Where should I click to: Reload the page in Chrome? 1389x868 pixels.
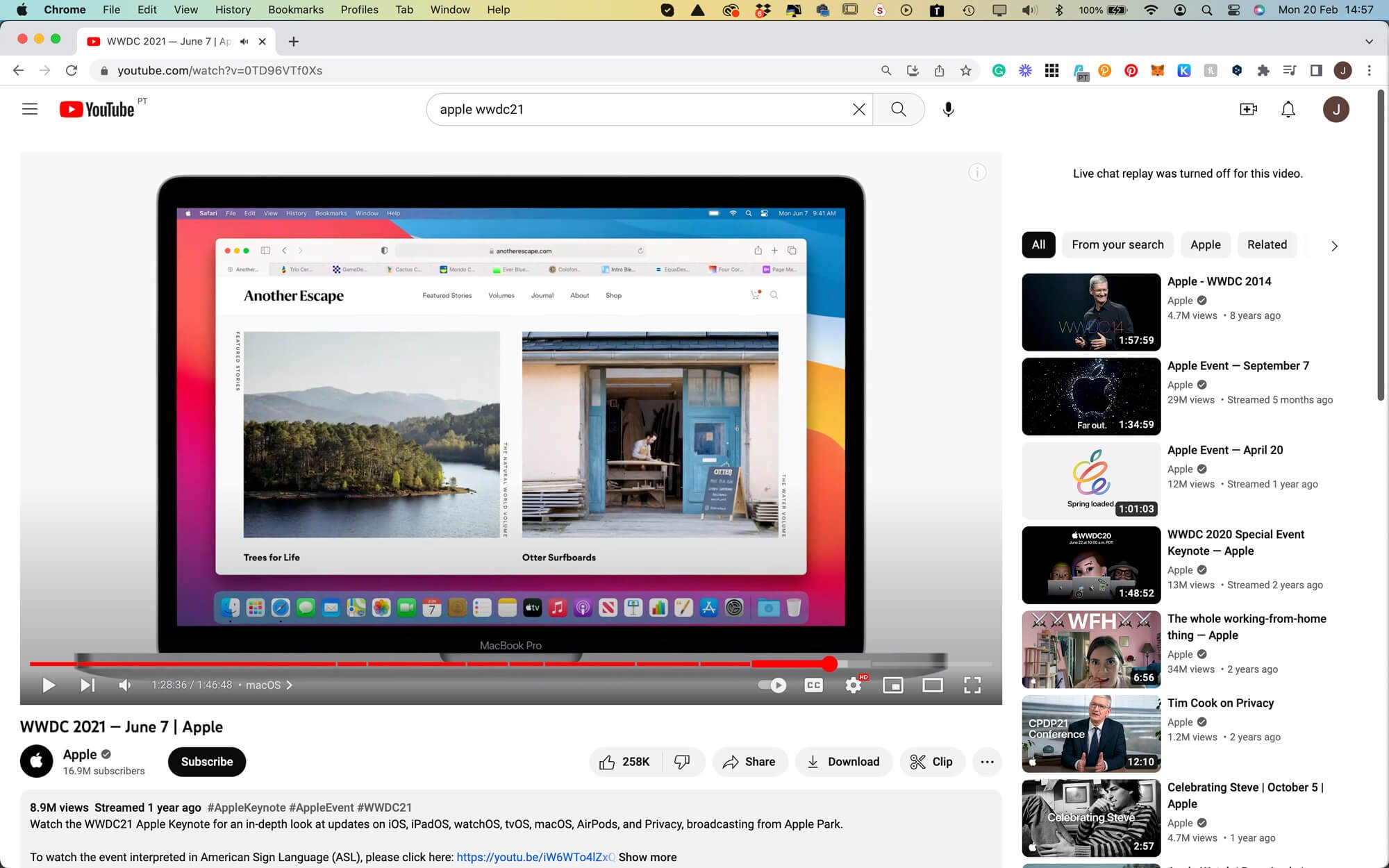click(x=71, y=70)
